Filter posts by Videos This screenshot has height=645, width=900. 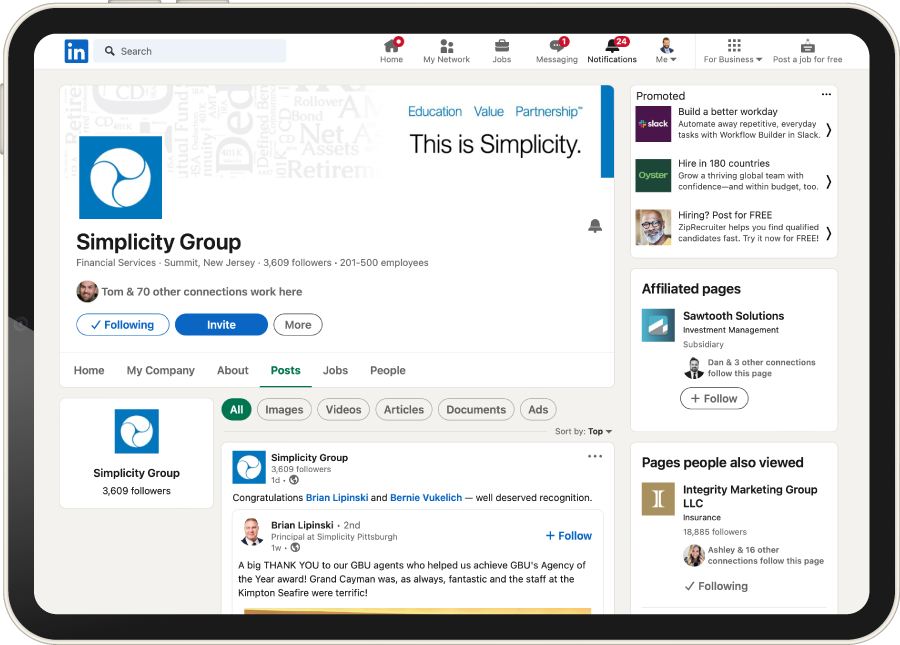click(343, 410)
